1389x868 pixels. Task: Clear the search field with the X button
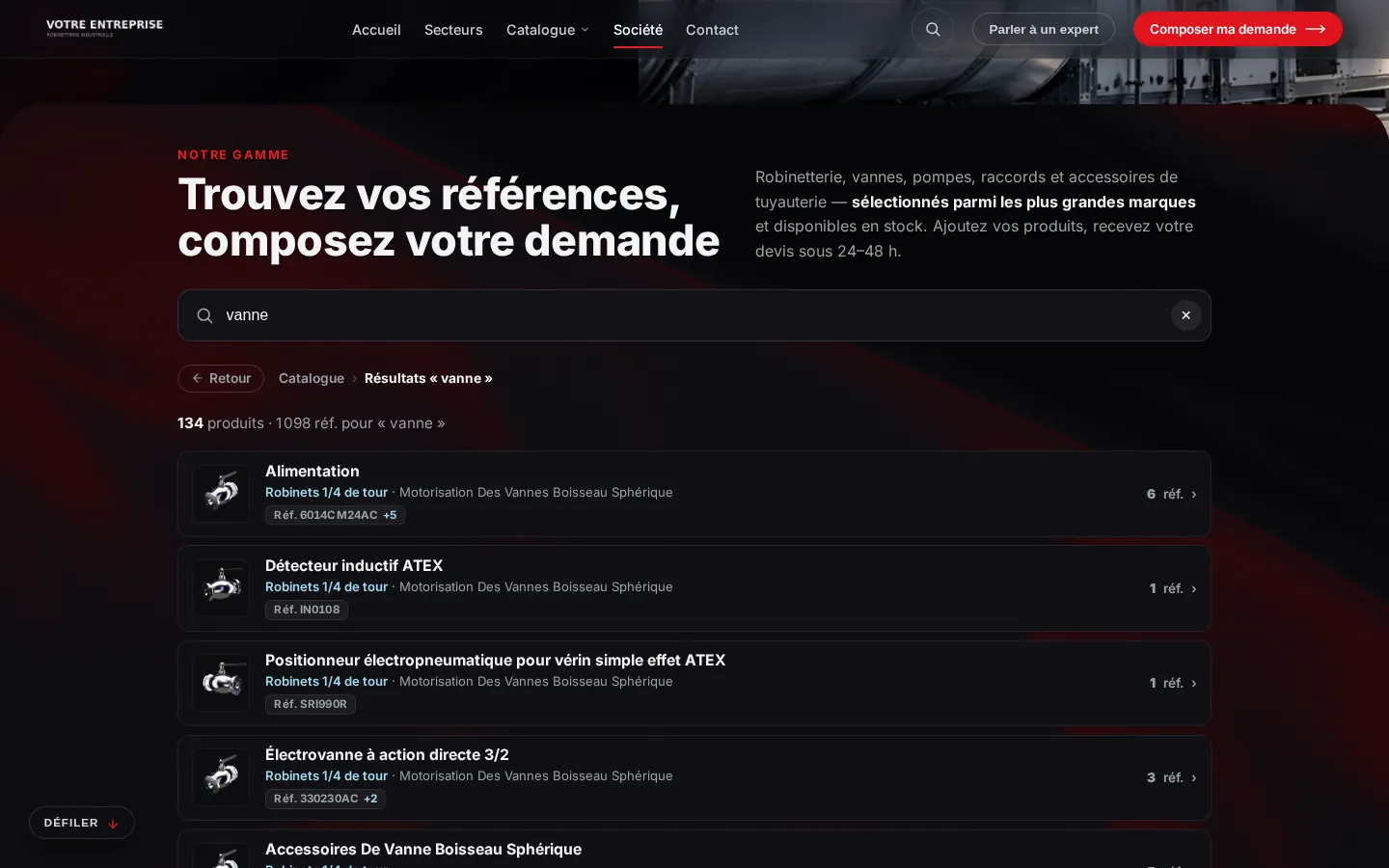tap(1185, 315)
